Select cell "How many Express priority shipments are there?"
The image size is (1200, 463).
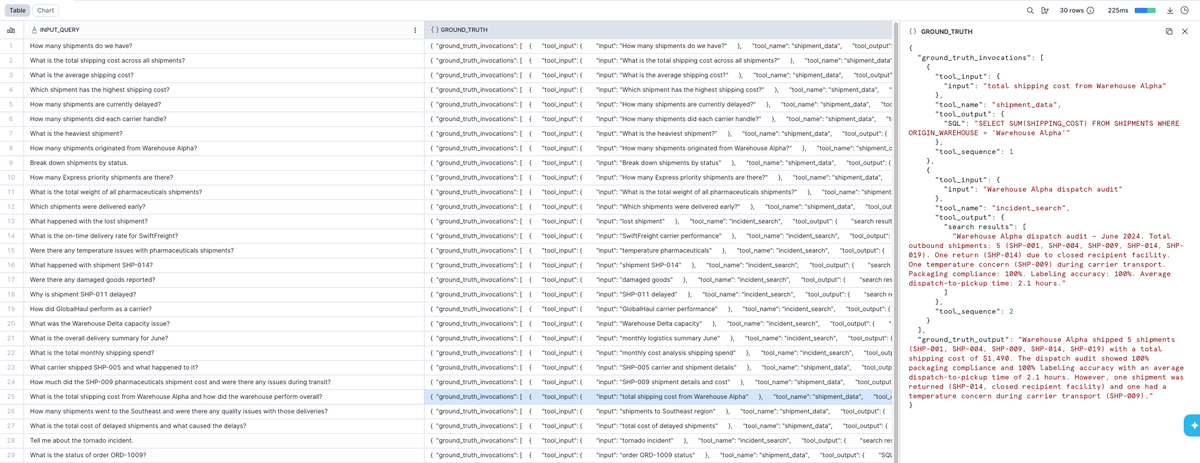pos(223,177)
